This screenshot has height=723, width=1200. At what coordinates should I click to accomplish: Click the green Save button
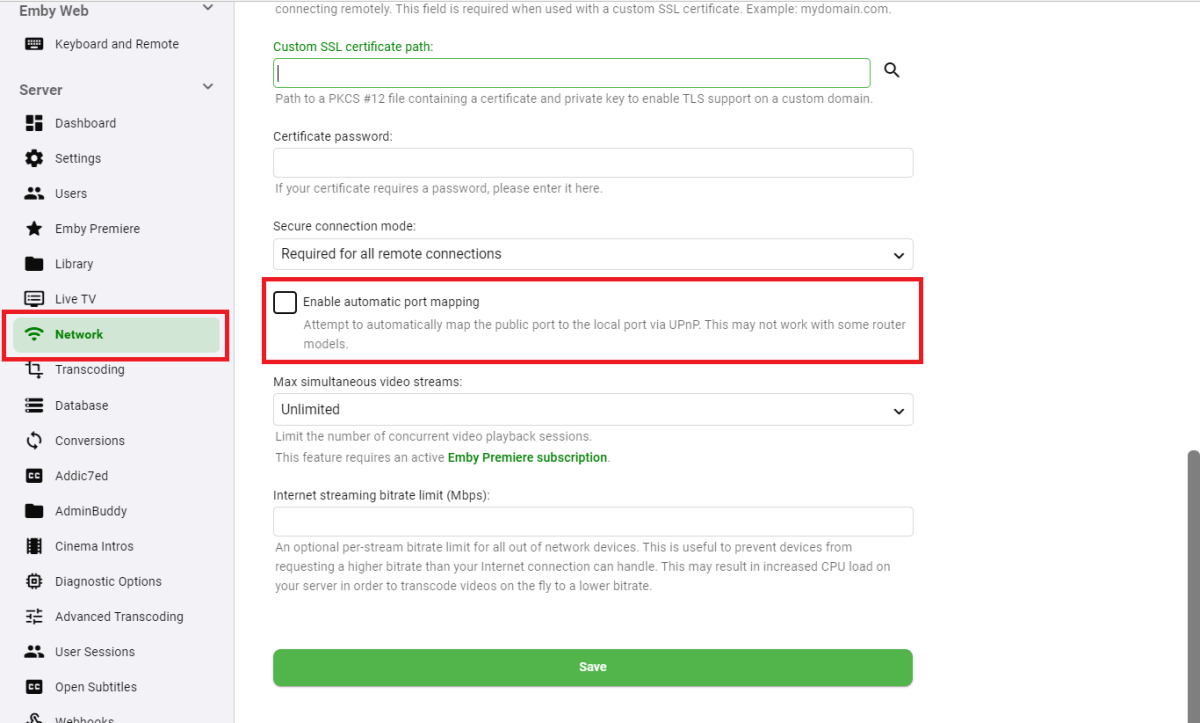click(x=592, y=667)
